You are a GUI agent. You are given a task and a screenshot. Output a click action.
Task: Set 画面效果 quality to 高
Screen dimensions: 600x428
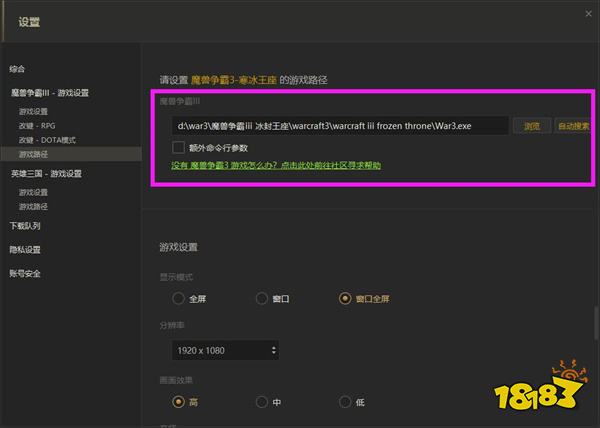(178, 402)
